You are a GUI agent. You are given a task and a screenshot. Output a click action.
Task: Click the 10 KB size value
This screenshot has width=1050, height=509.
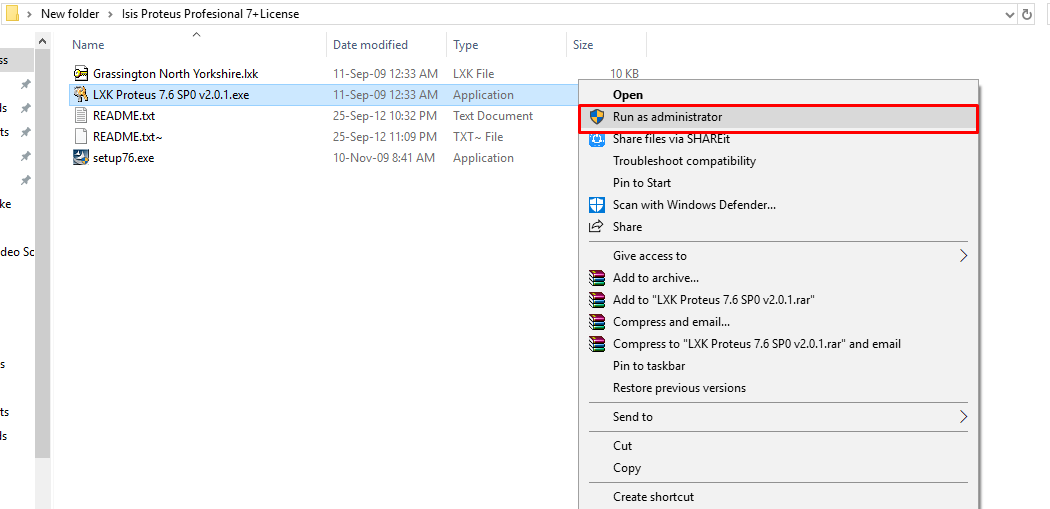(x=624, y=74)
